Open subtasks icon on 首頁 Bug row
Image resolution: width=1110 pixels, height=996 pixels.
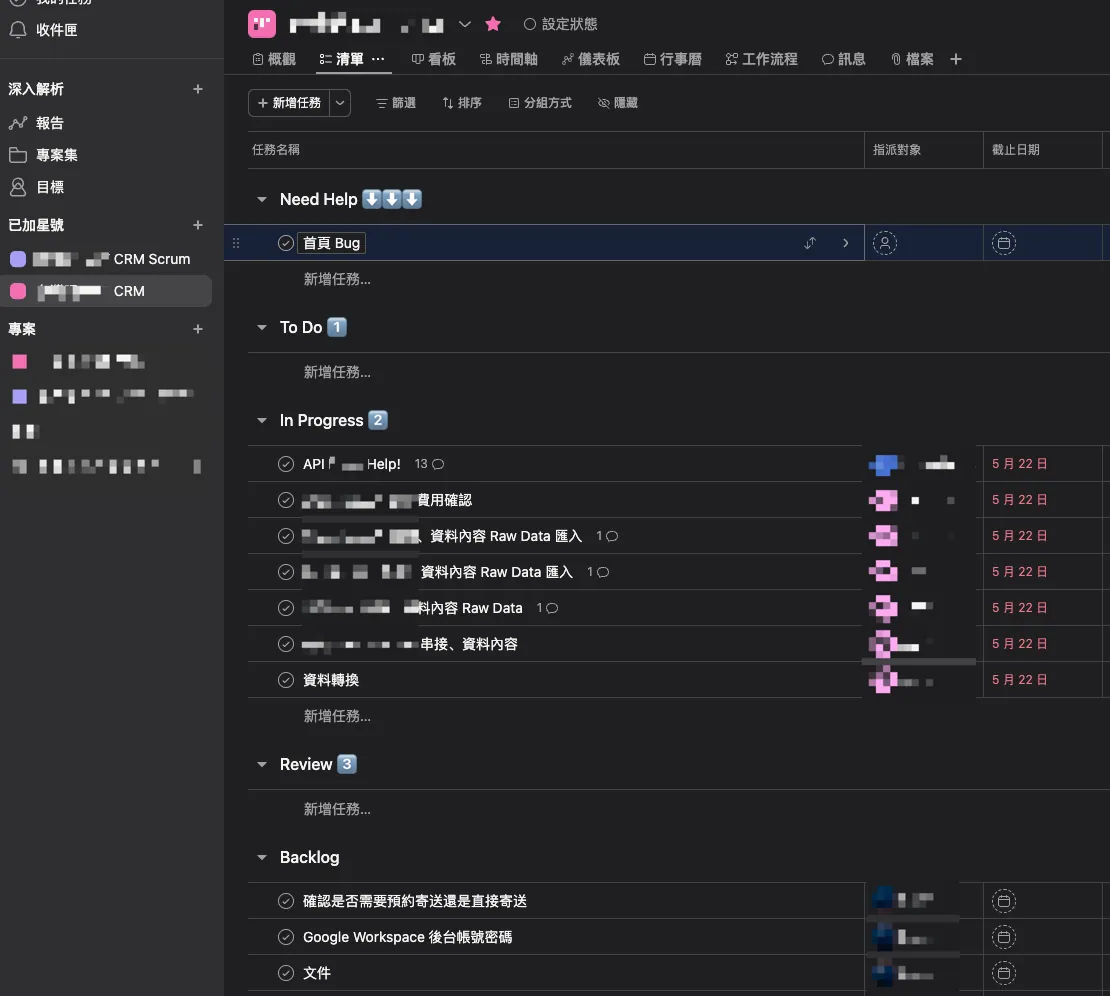810,243
